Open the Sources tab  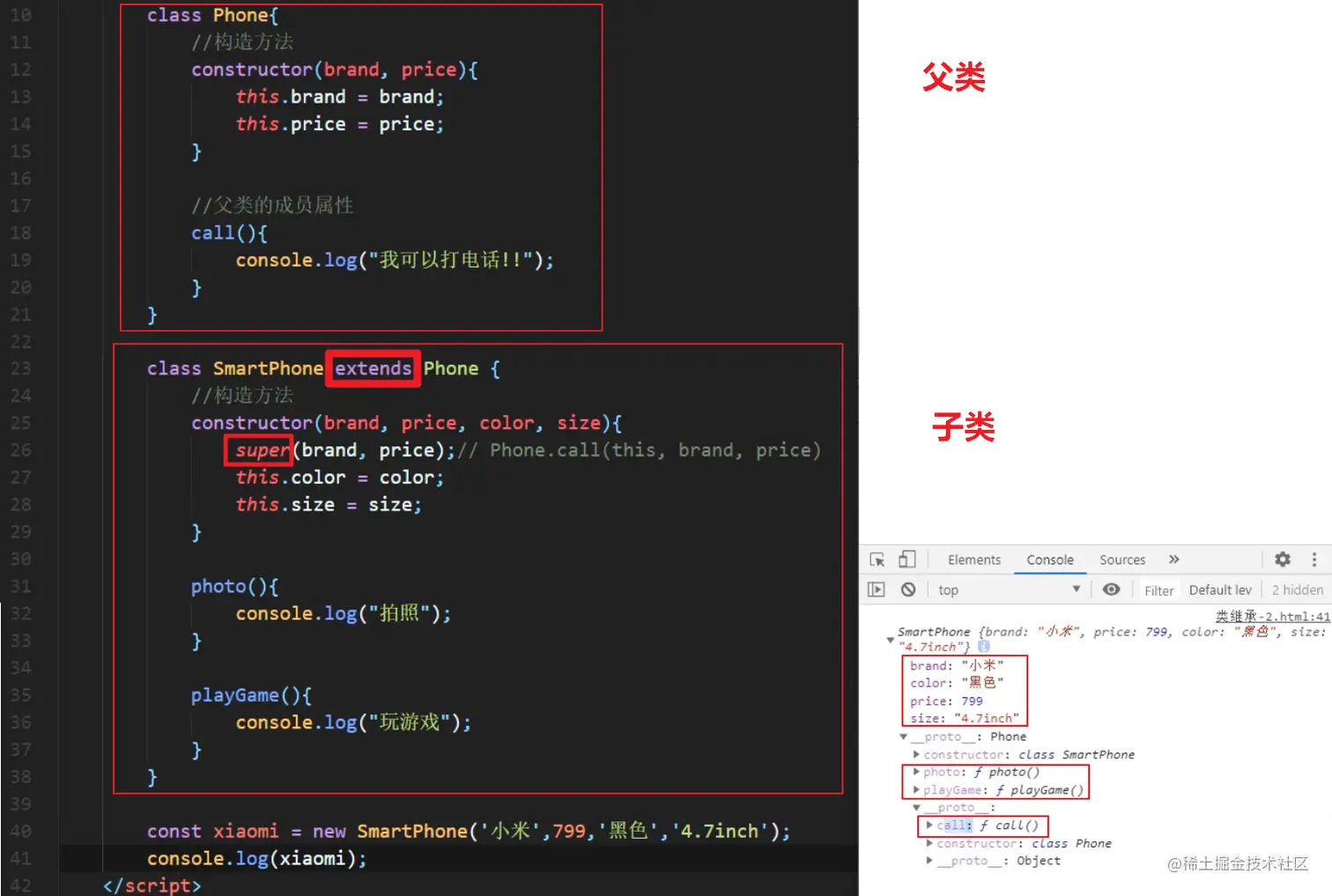1122,559
